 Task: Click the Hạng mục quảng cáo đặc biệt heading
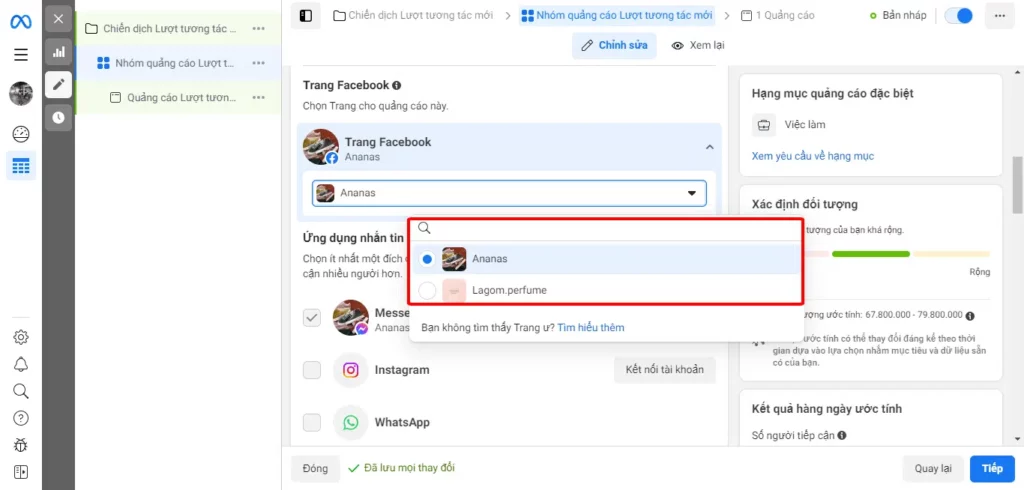tap(833, 93)
